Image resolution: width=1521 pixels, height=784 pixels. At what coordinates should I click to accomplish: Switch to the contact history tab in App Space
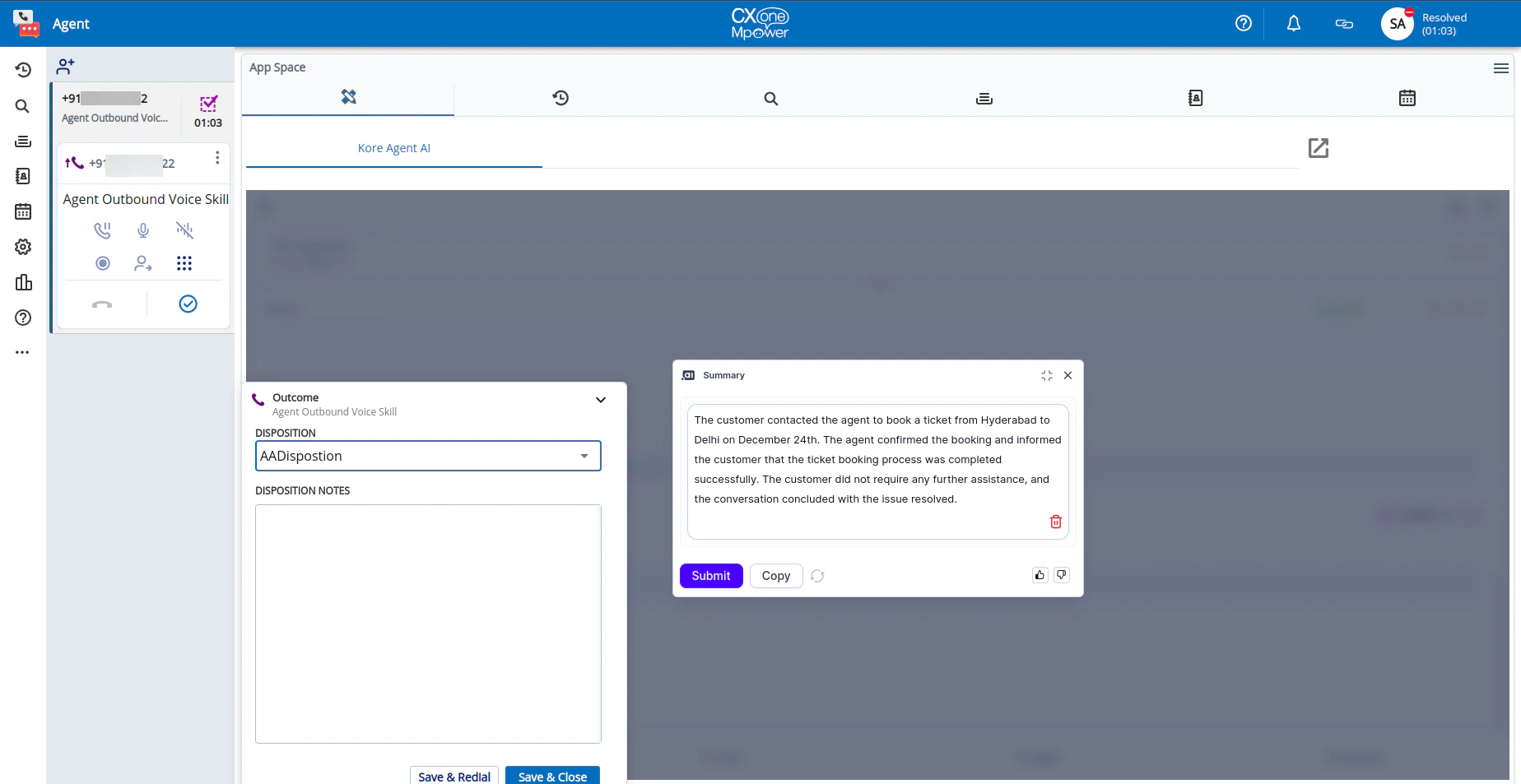click(x=560, y=98)
